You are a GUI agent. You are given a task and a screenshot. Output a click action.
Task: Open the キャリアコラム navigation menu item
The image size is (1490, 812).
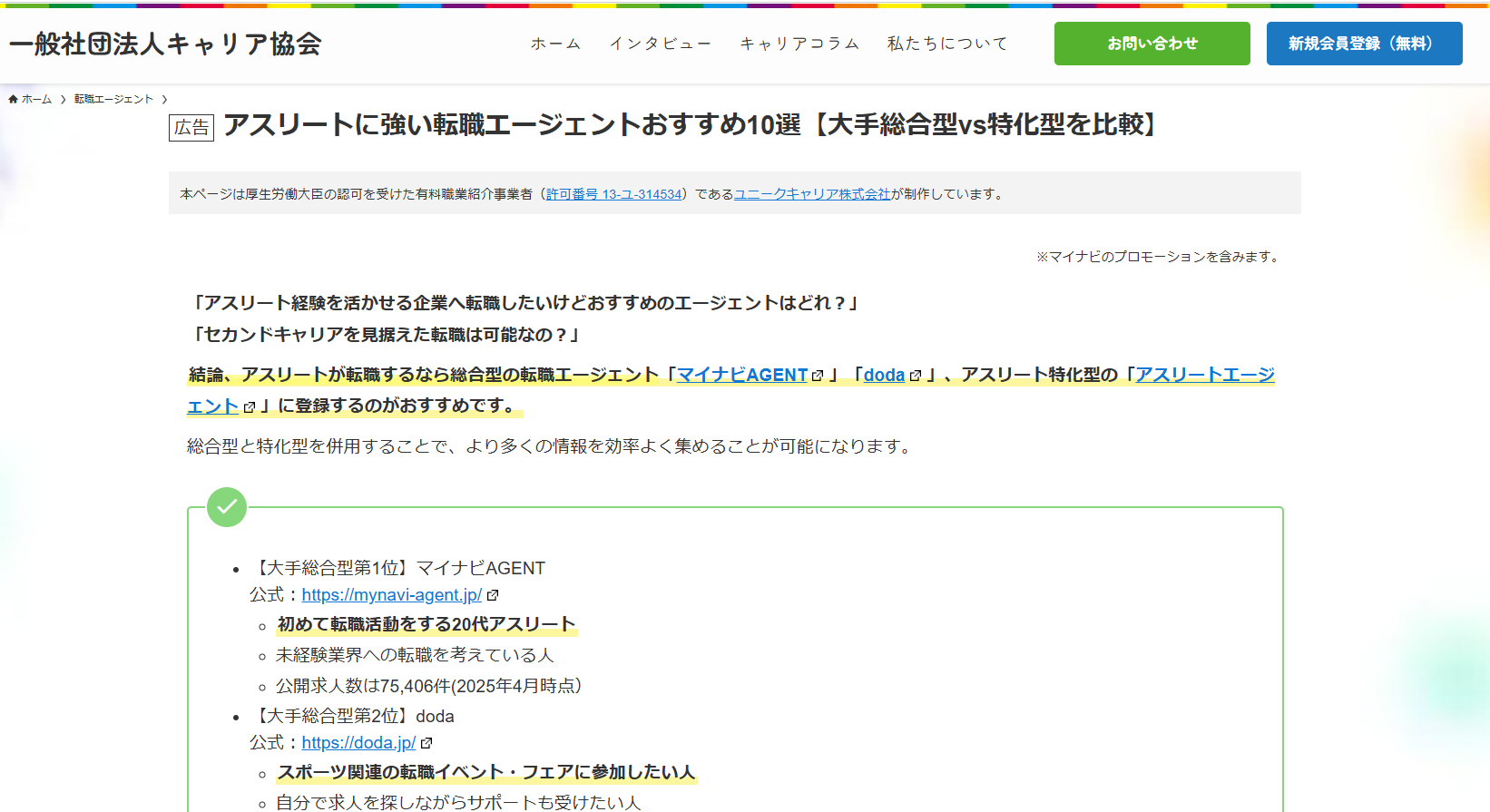tap(799, 44)
